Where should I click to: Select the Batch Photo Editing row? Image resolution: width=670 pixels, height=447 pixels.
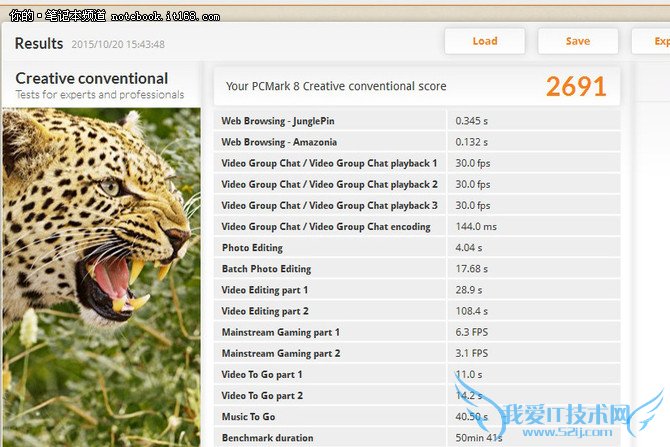tap(417, 269)
